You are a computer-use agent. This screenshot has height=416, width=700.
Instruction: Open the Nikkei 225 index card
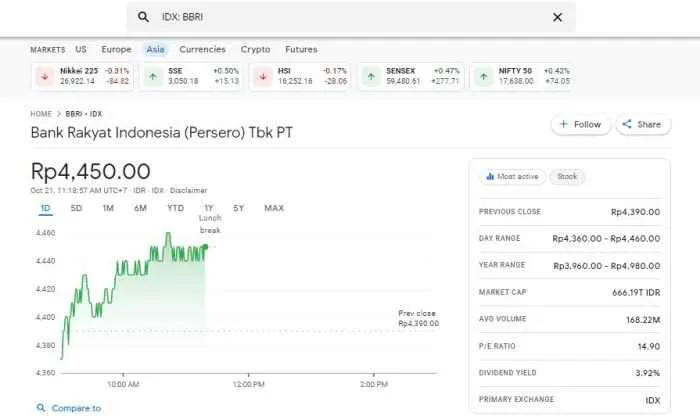pos(82,76)
